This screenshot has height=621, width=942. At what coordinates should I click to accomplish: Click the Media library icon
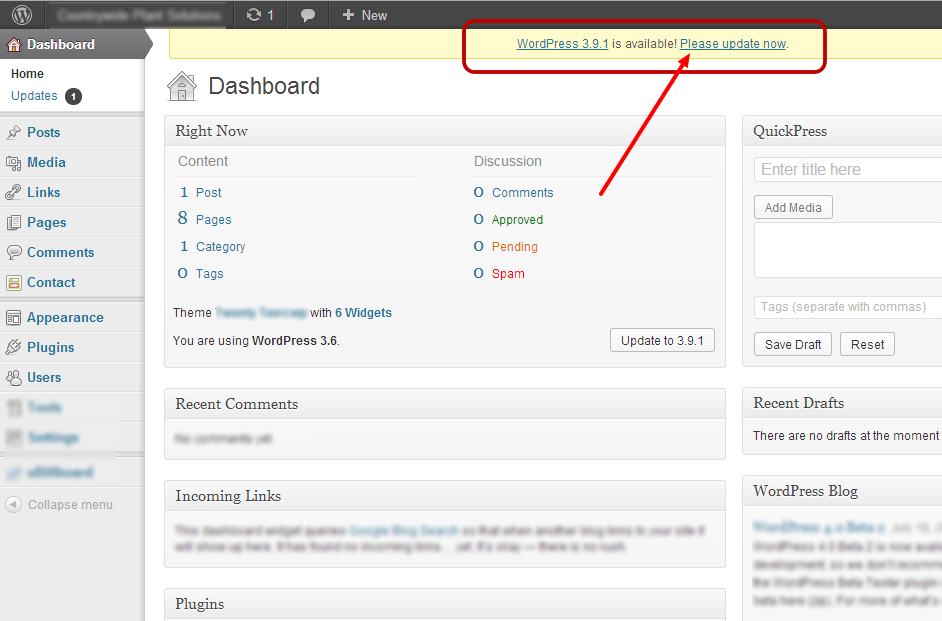tap(13, 162)
